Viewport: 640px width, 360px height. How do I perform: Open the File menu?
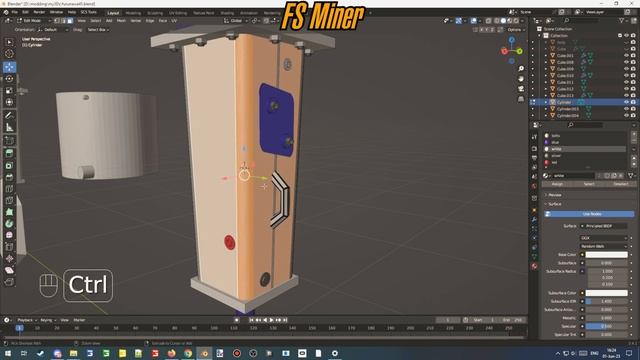(15, 12)
